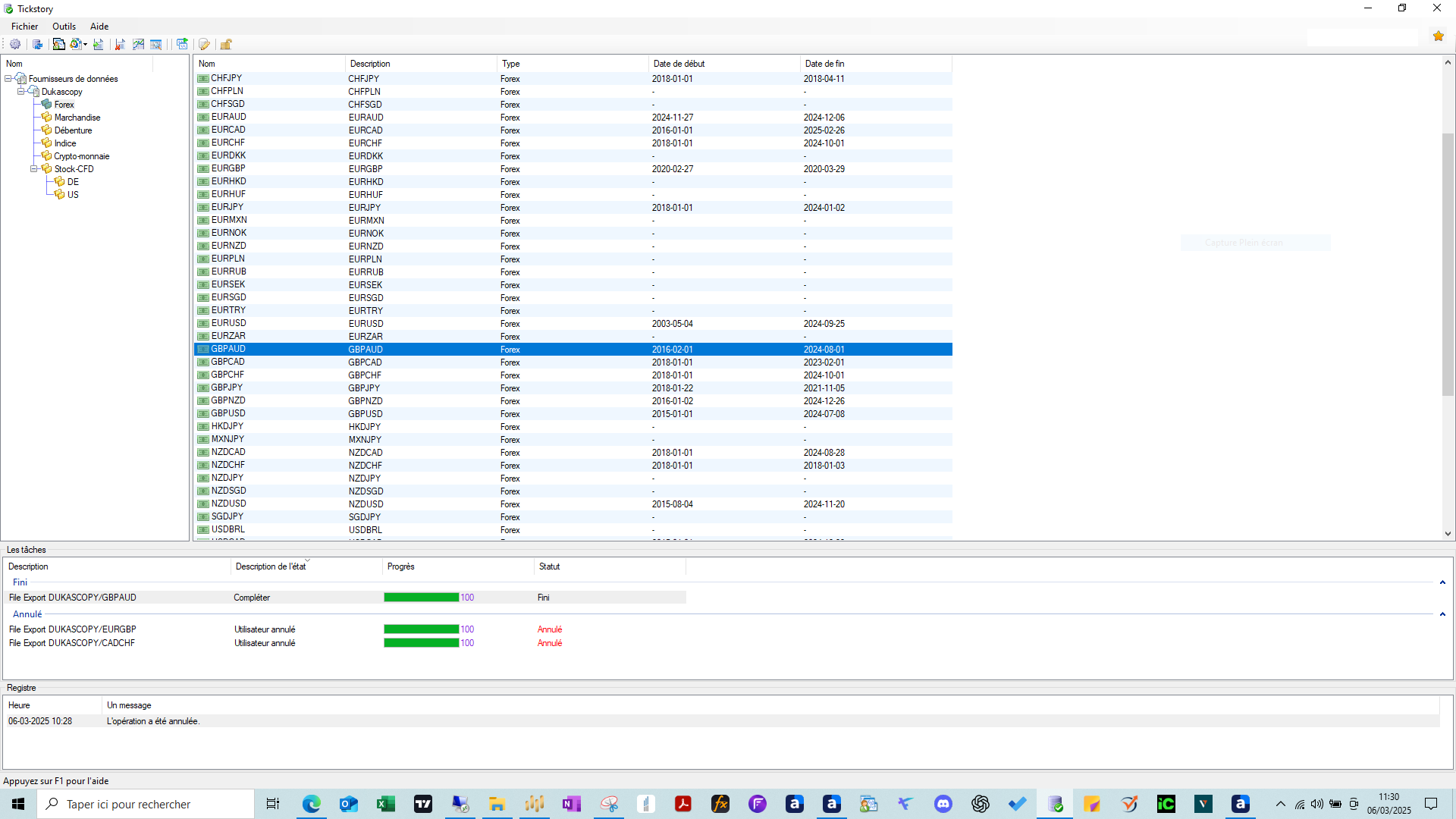Collapse the Stock-CFD tree node

(x=34, y=169)
